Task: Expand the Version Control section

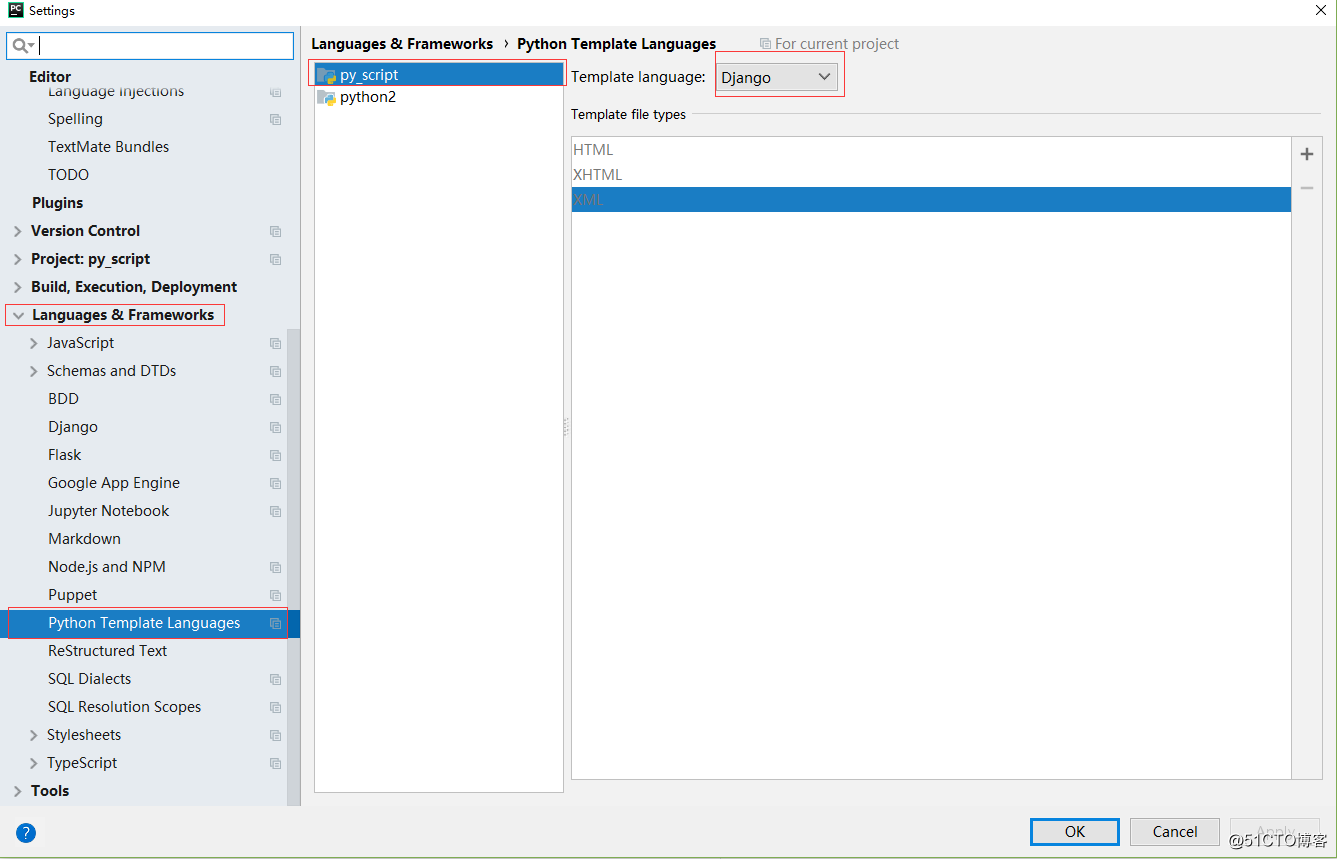Action: (x=17, y=231)
